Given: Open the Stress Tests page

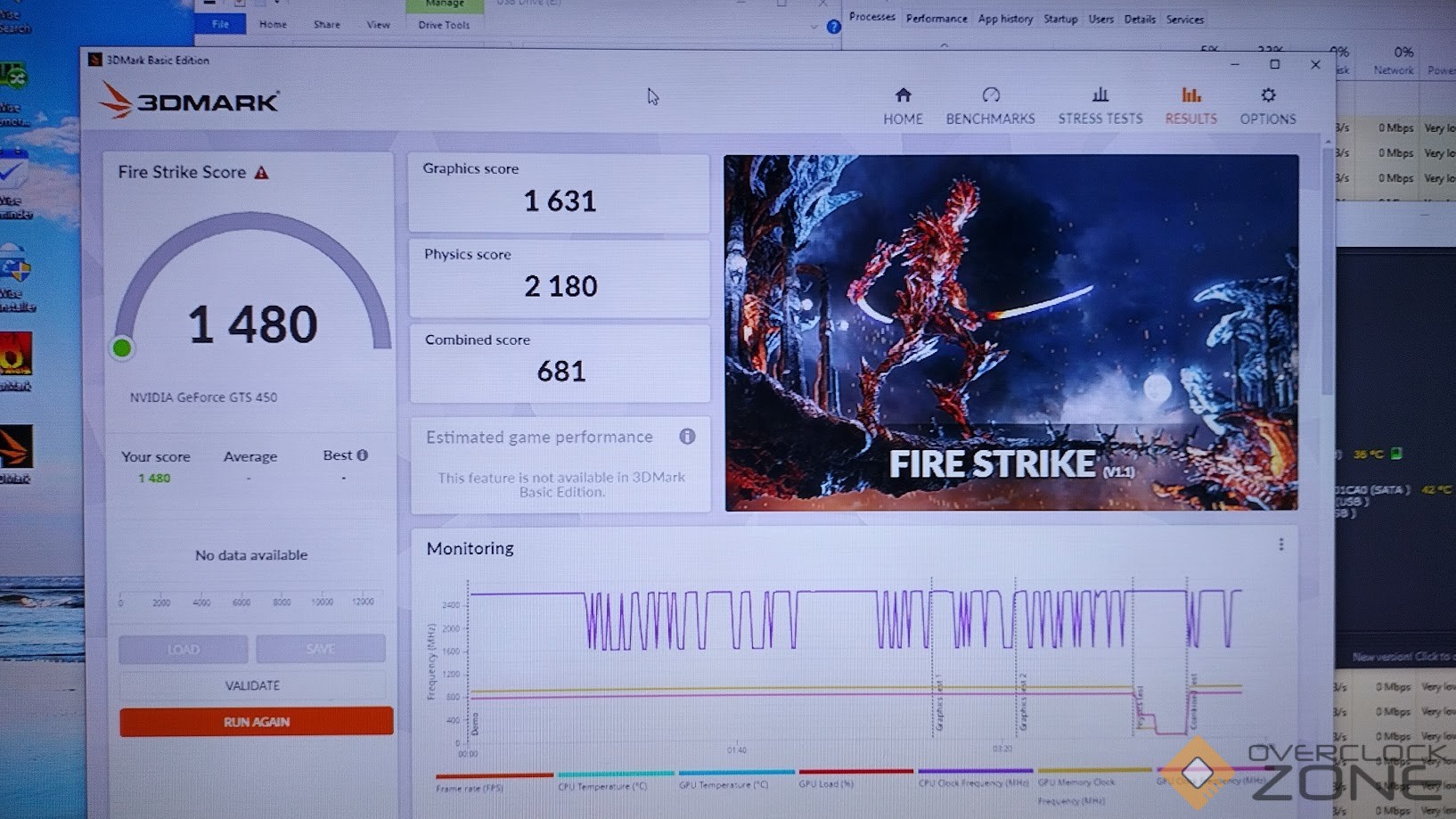Looking at the screenshot, I should point(1100,106).
